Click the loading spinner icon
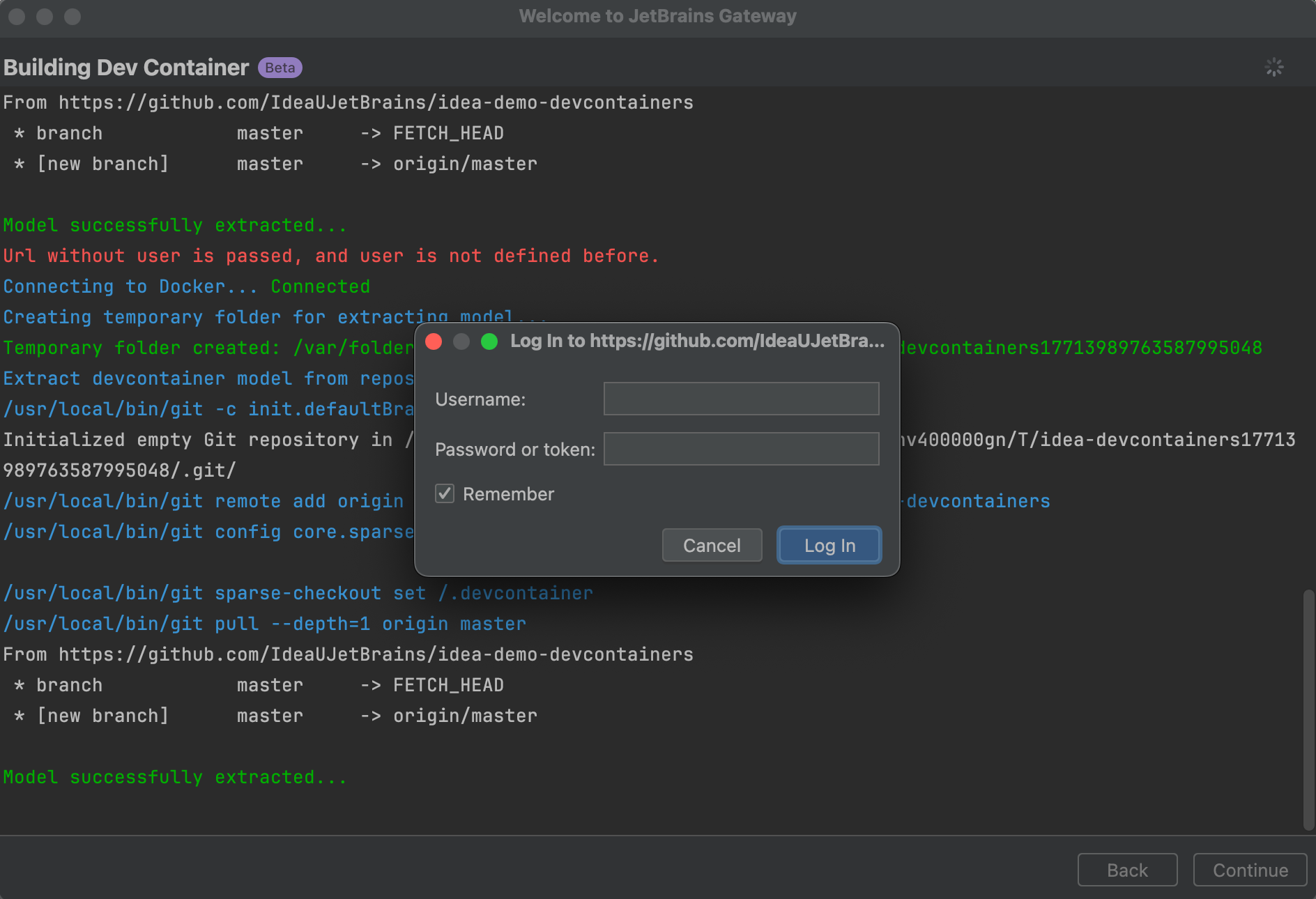The image size is (1316, 899). coord(1274,67)
